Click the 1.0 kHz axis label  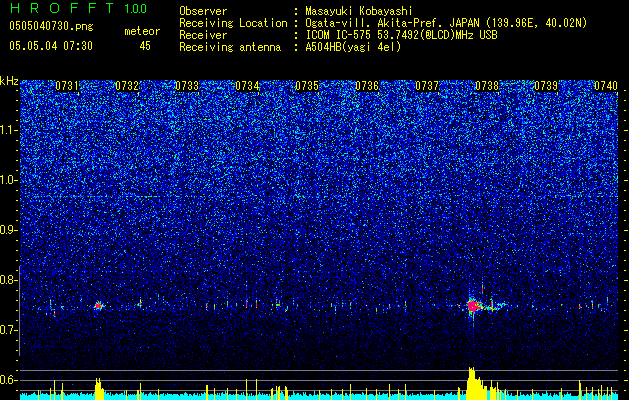point(9,181)
